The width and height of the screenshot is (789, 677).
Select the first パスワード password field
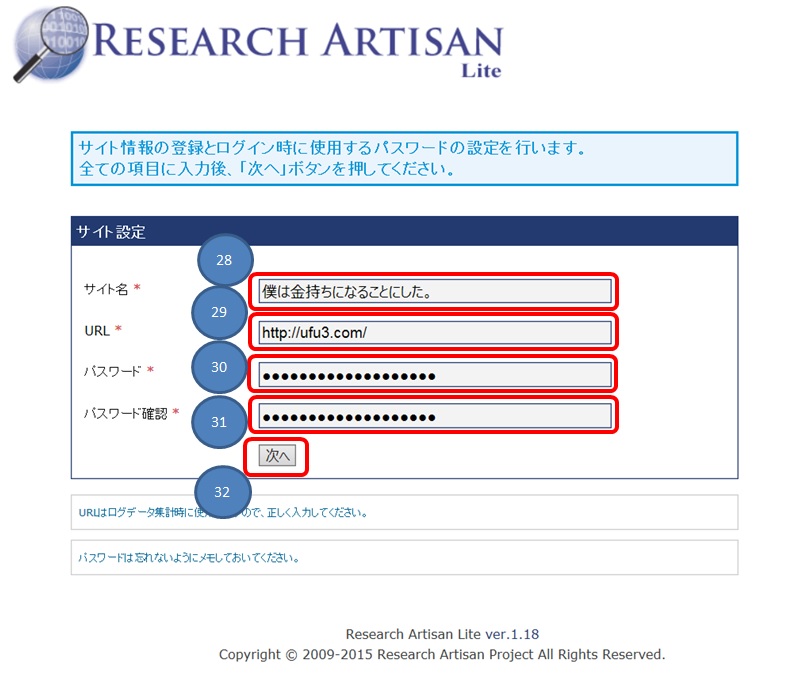coord(434,375)
